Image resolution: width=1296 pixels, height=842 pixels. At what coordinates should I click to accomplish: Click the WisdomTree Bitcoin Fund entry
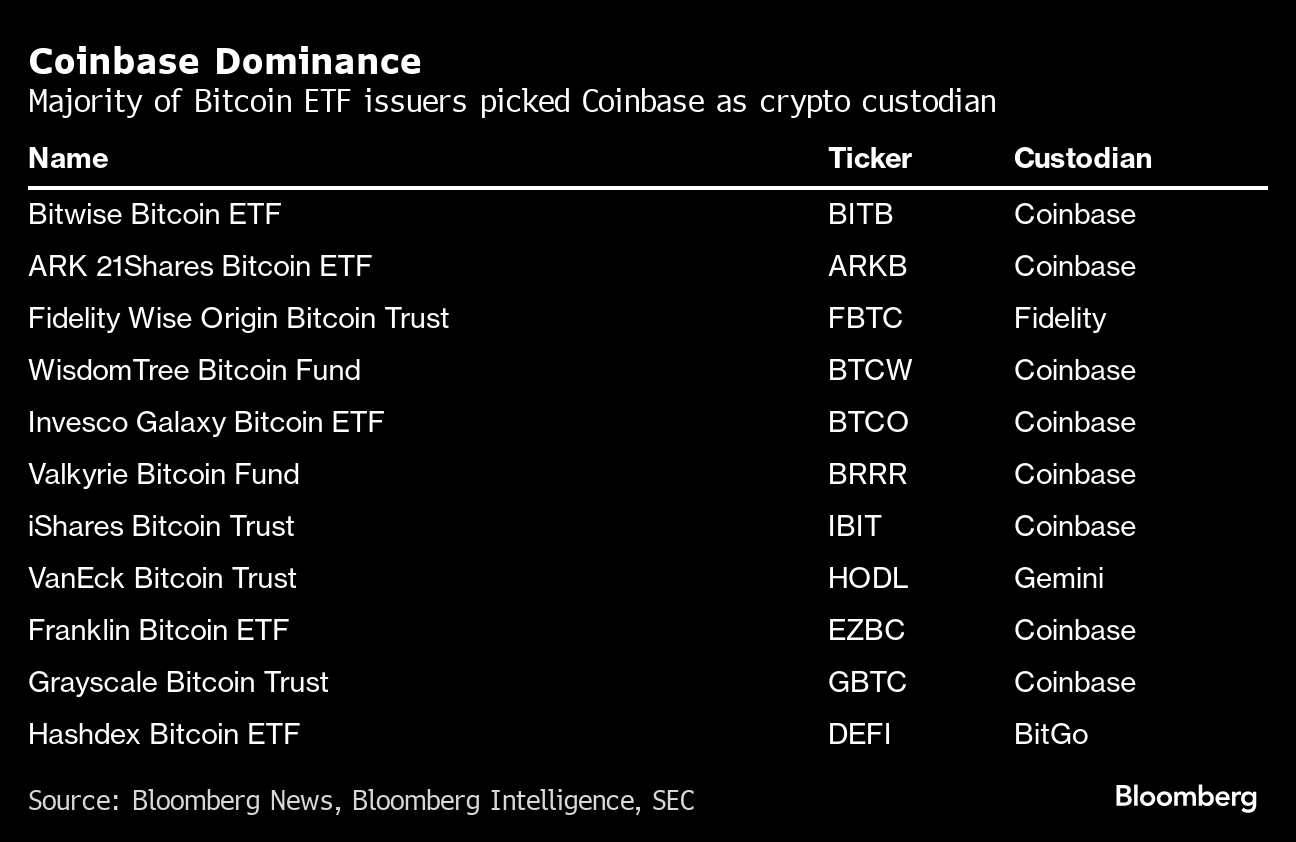194,370
